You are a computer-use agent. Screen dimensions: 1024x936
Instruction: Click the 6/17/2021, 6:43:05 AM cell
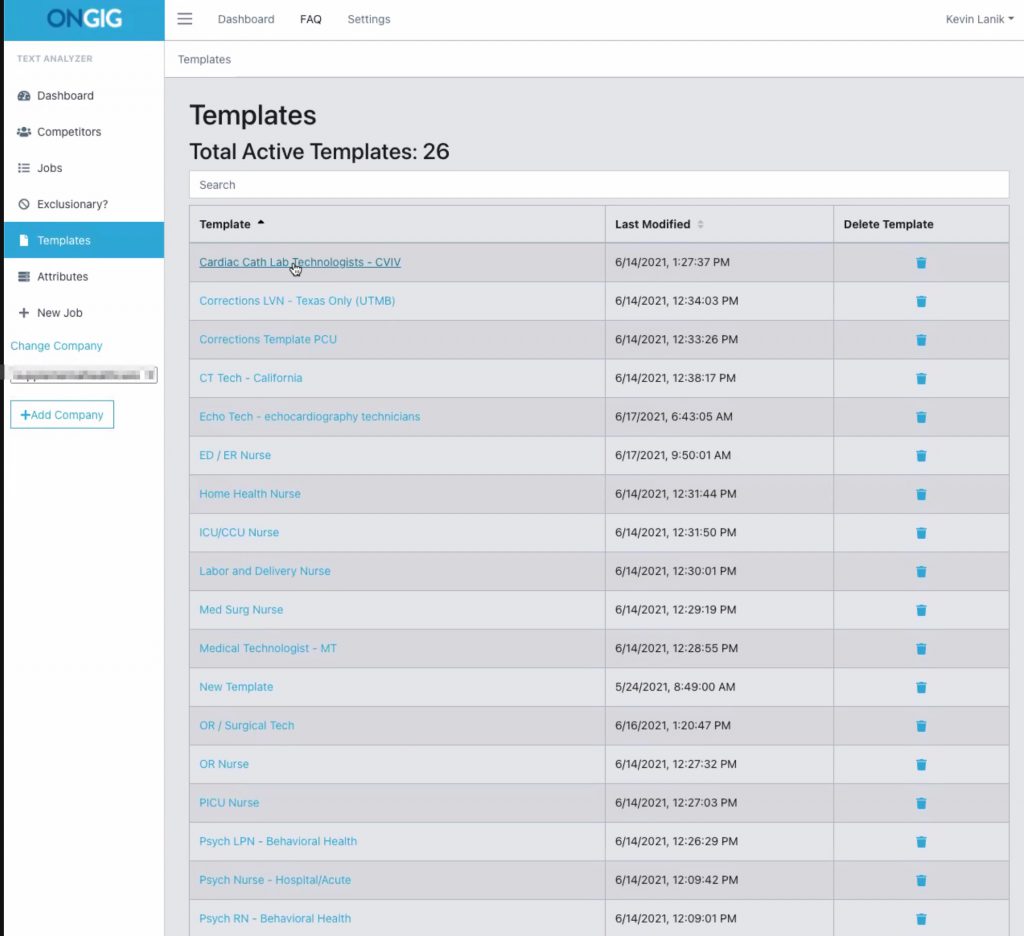(x=719, y=417)
